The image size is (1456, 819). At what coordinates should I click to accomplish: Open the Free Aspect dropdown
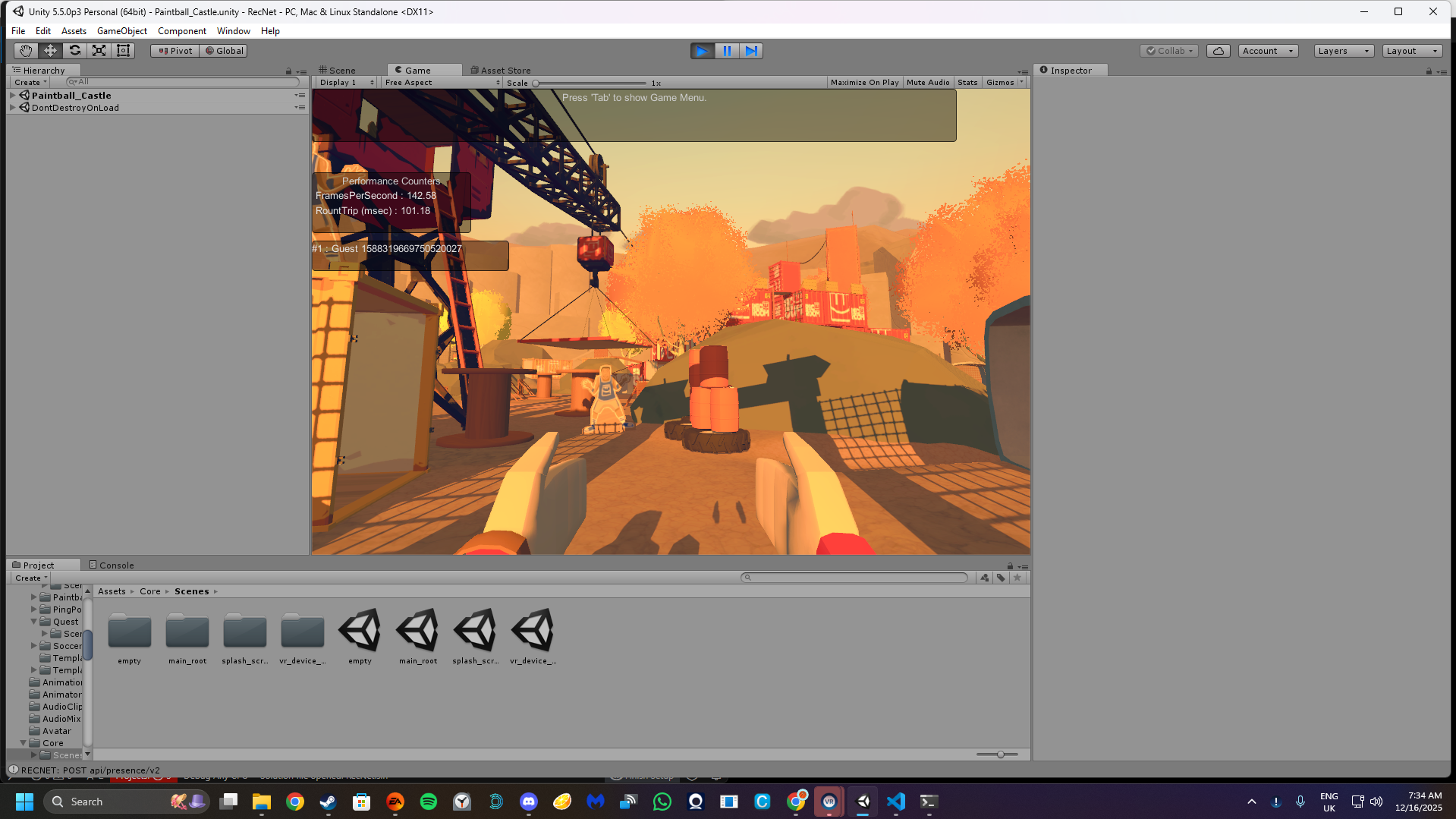[442, 83]
